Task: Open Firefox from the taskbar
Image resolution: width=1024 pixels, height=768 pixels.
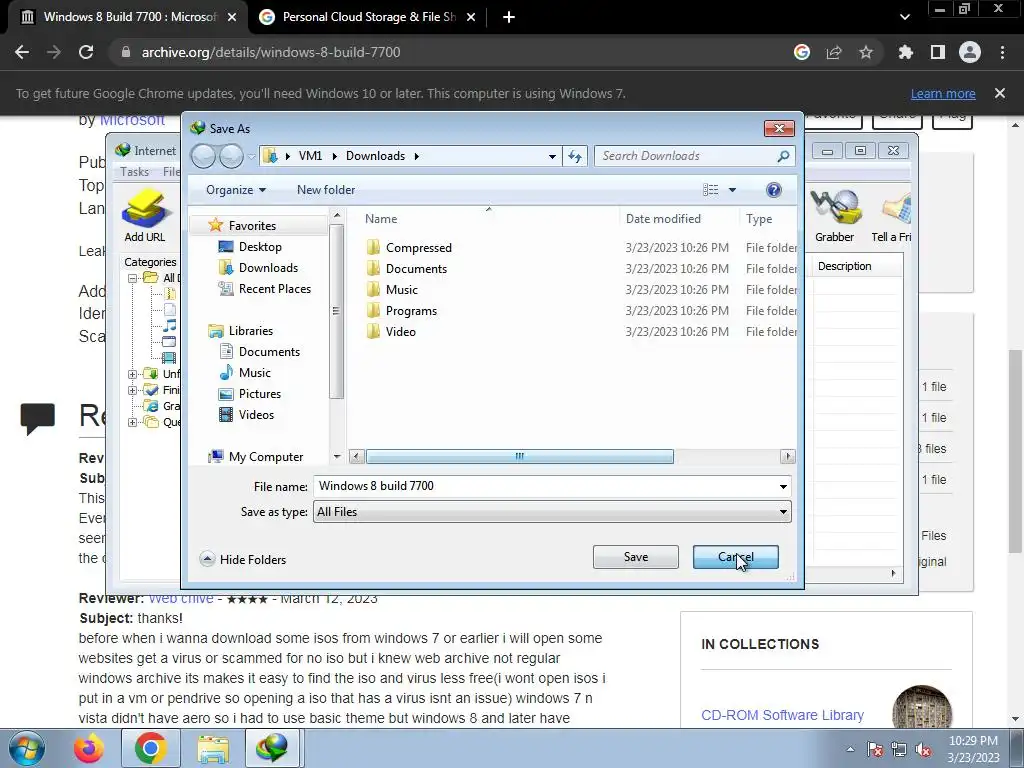Action: click(x=89, y=748)
